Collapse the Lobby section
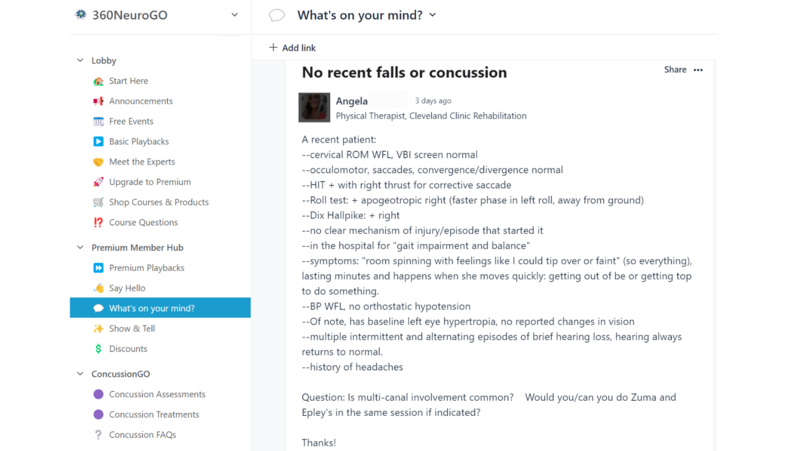800x451 pixels. pos(80,61)
